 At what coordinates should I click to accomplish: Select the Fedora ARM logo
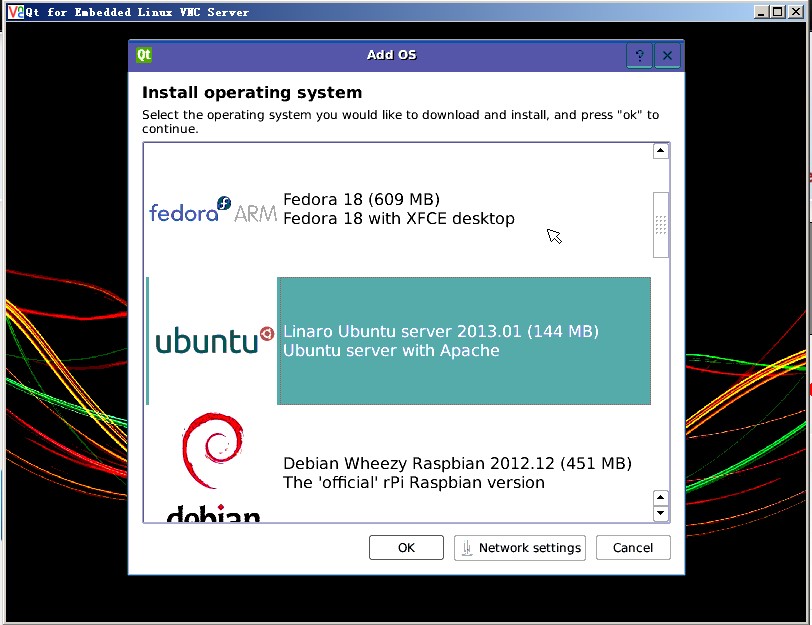coord(213,209)
